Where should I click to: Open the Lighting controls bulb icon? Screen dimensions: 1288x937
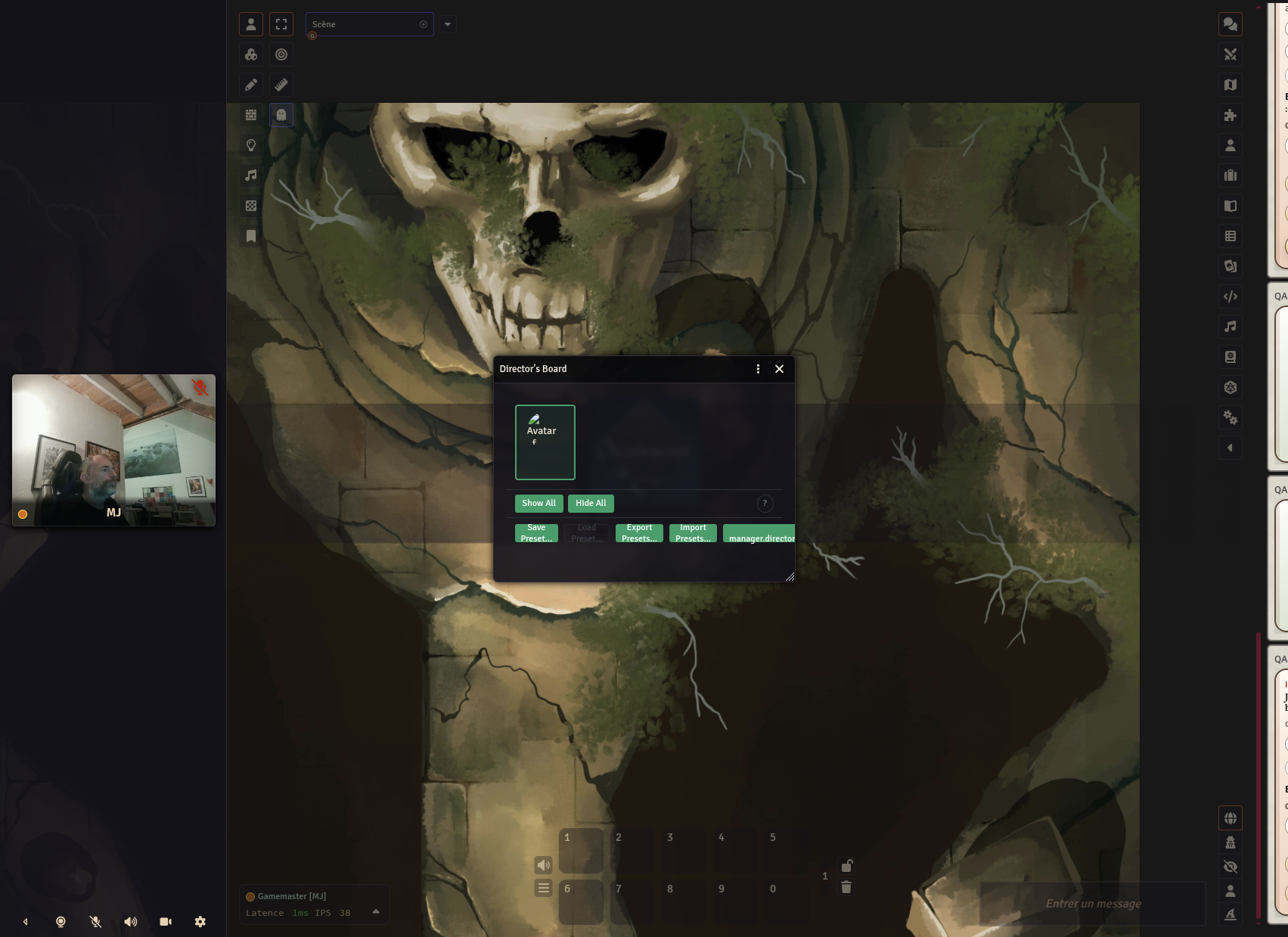click(x=251, y=145)
